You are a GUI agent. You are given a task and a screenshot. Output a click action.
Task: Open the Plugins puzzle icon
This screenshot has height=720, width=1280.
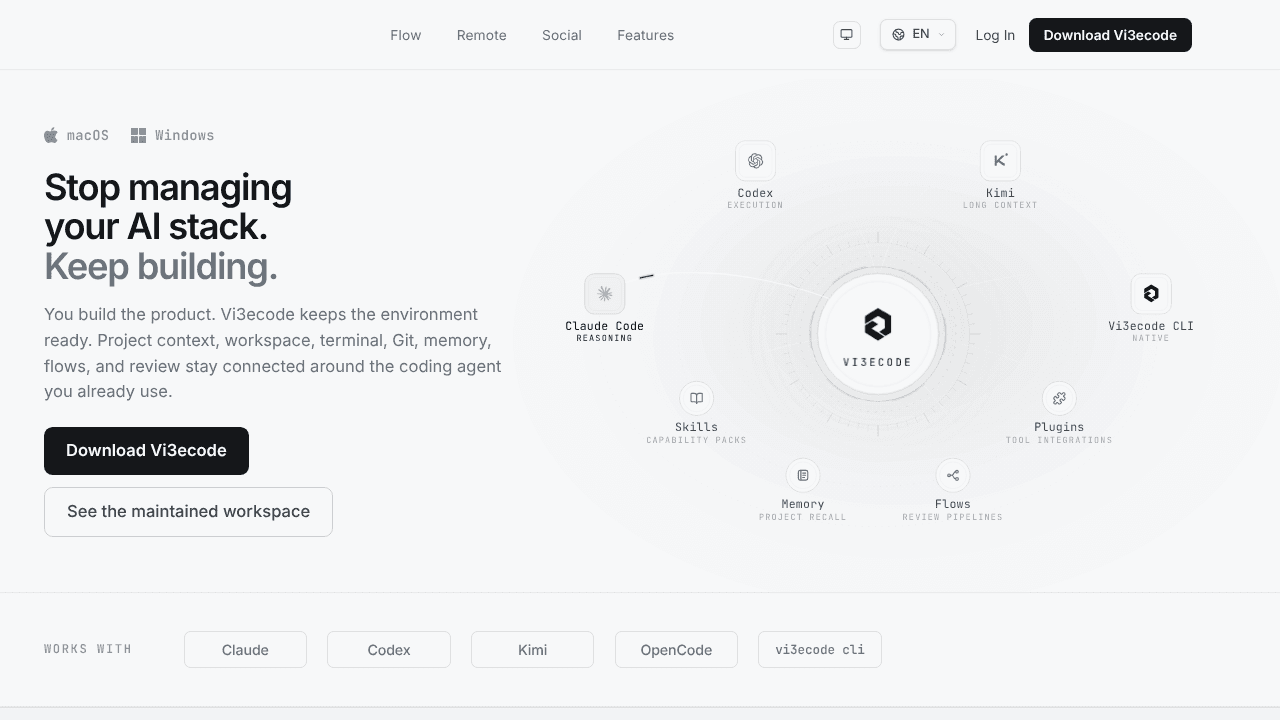1059,398
